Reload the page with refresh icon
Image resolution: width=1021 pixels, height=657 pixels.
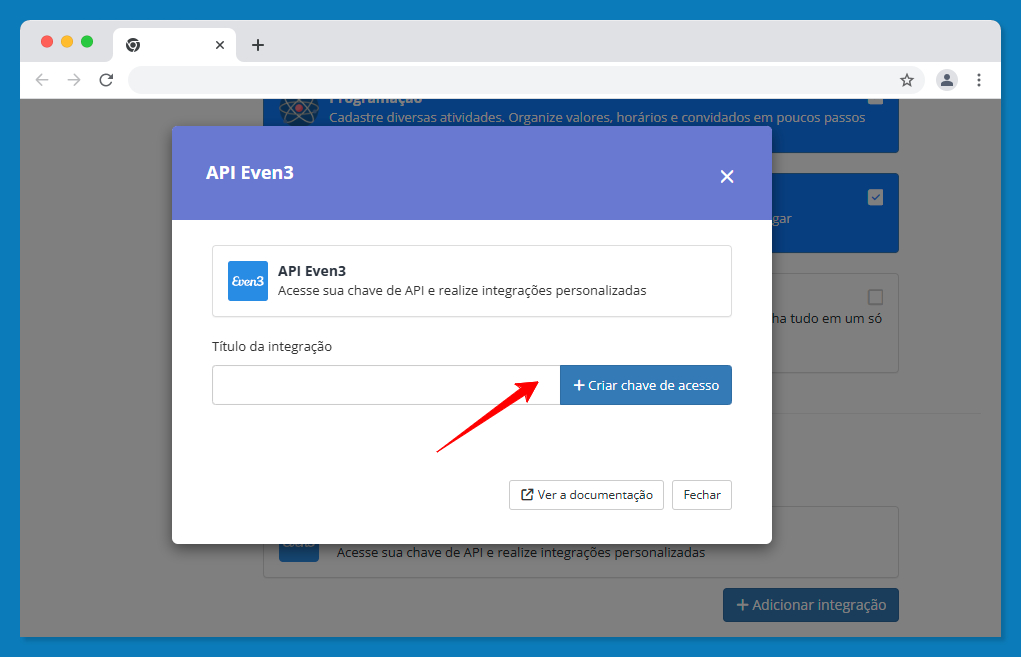pos(106,80)
